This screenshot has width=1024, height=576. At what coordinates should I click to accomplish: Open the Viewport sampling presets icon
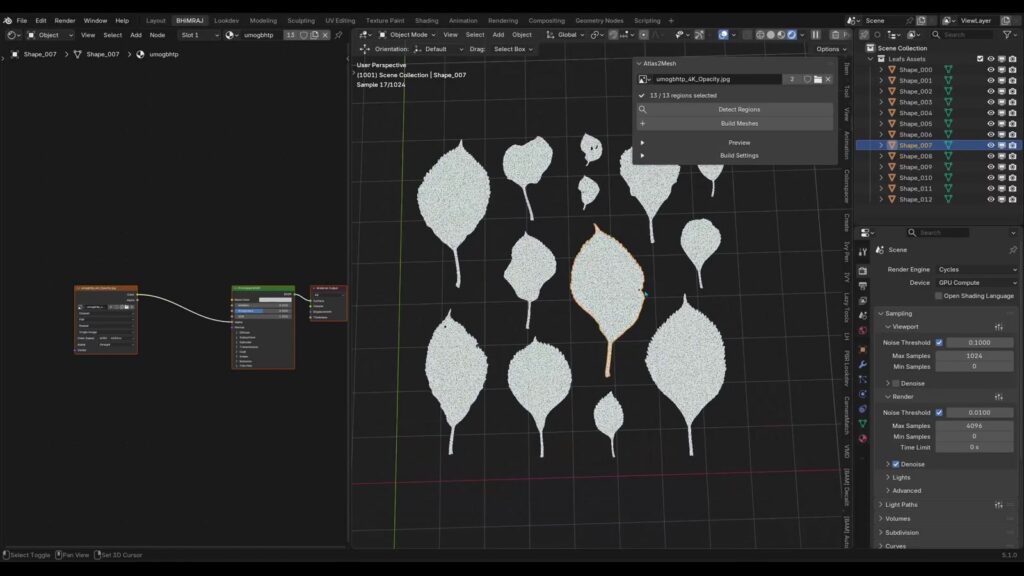999,327
